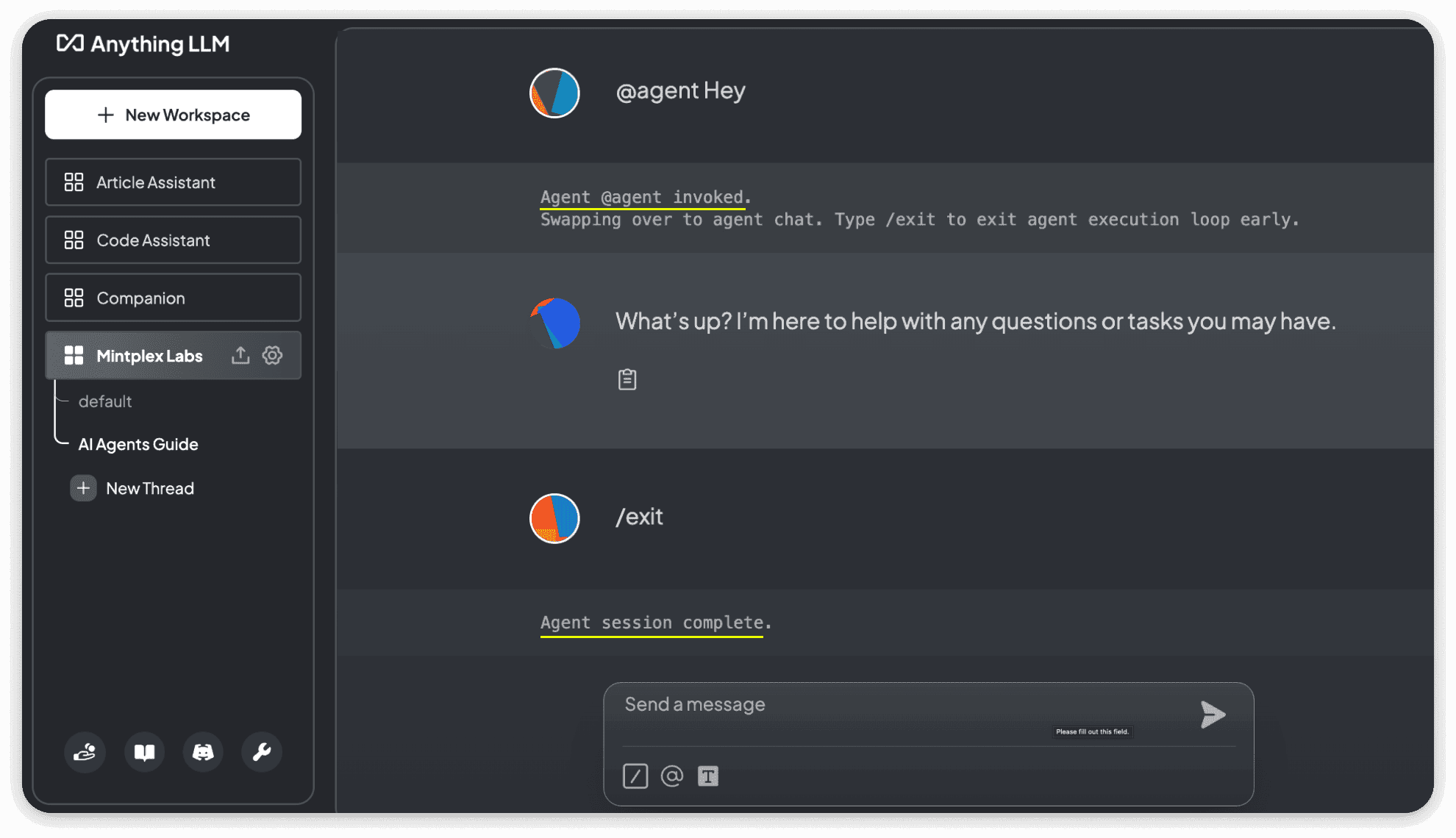Copy the agent's response to clipboard
Screen dimensions: 1456x838
point(627,379)
